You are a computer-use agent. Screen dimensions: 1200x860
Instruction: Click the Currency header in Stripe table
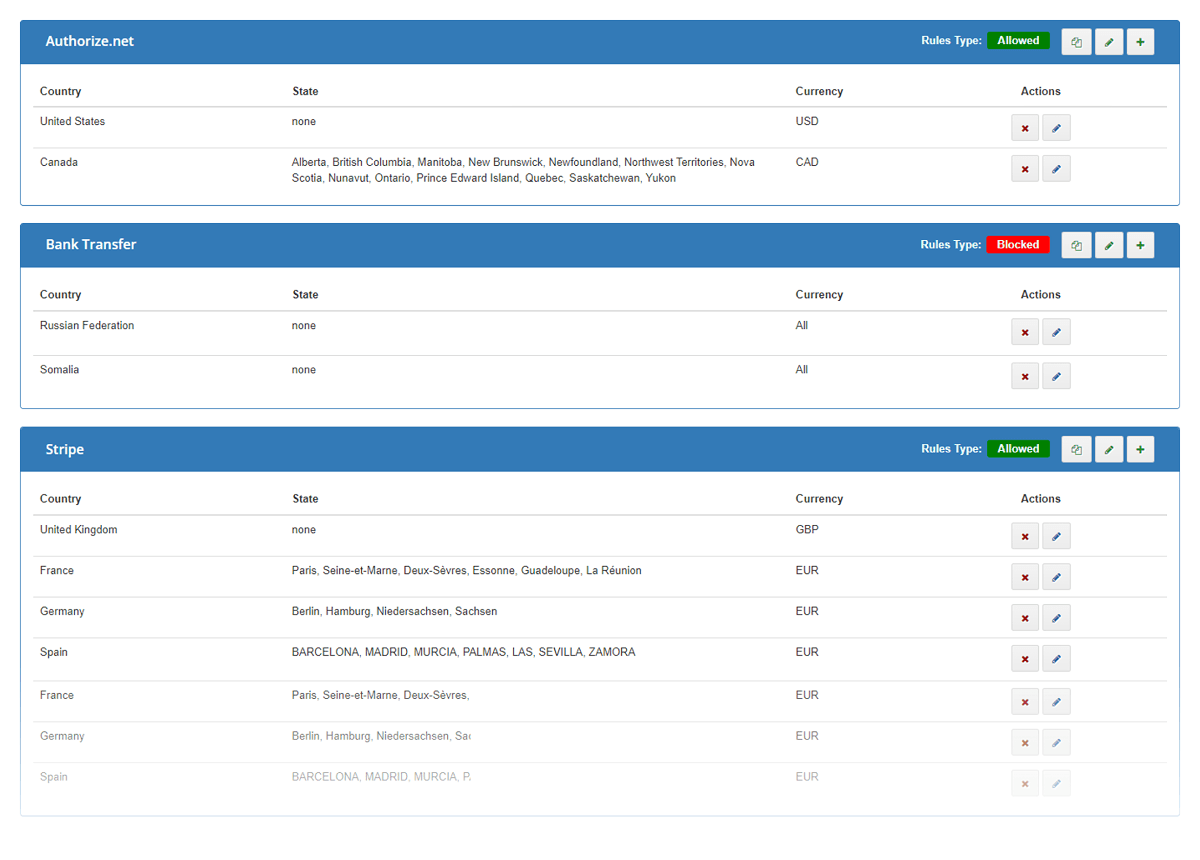(819, 499)
